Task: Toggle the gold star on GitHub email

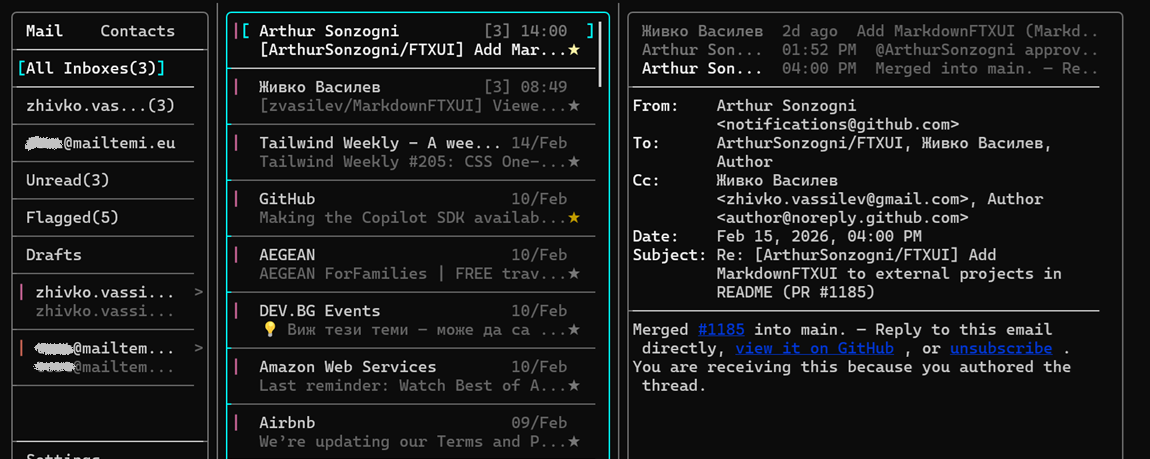Action: coord(574,218)
